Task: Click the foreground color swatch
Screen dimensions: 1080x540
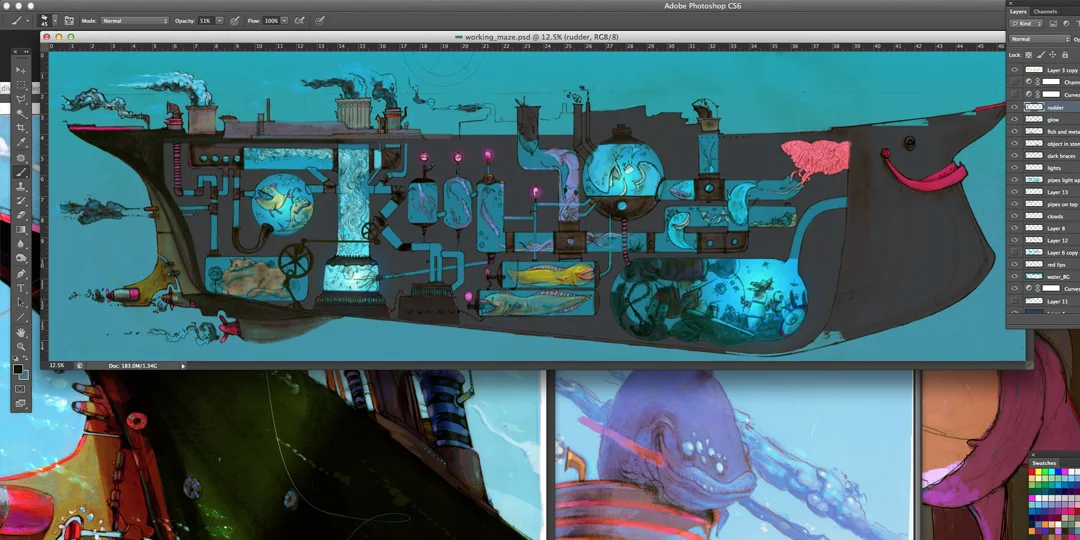Action: [18, 369]
